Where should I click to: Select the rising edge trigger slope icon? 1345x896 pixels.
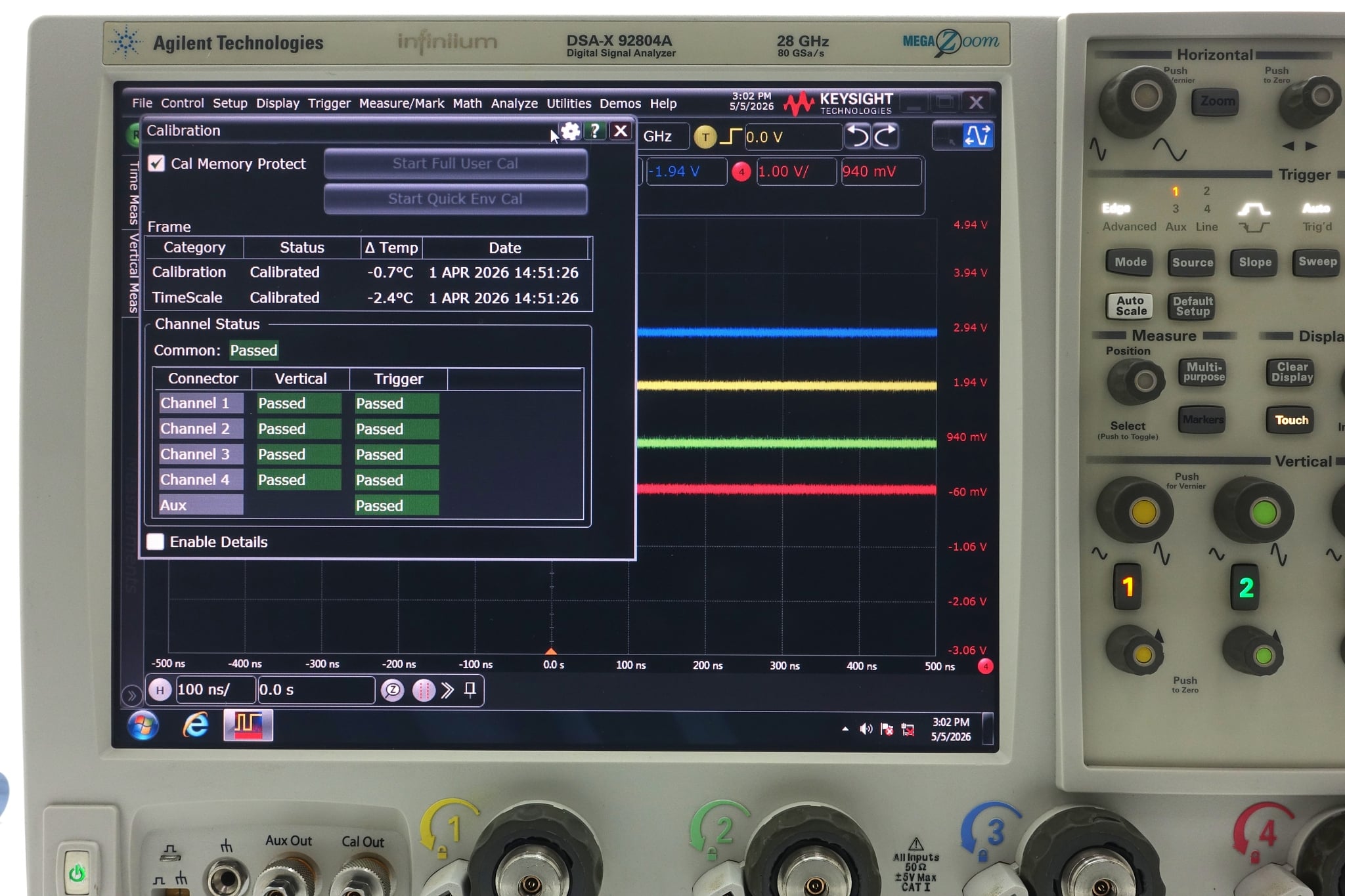click(x=731, y=137)
